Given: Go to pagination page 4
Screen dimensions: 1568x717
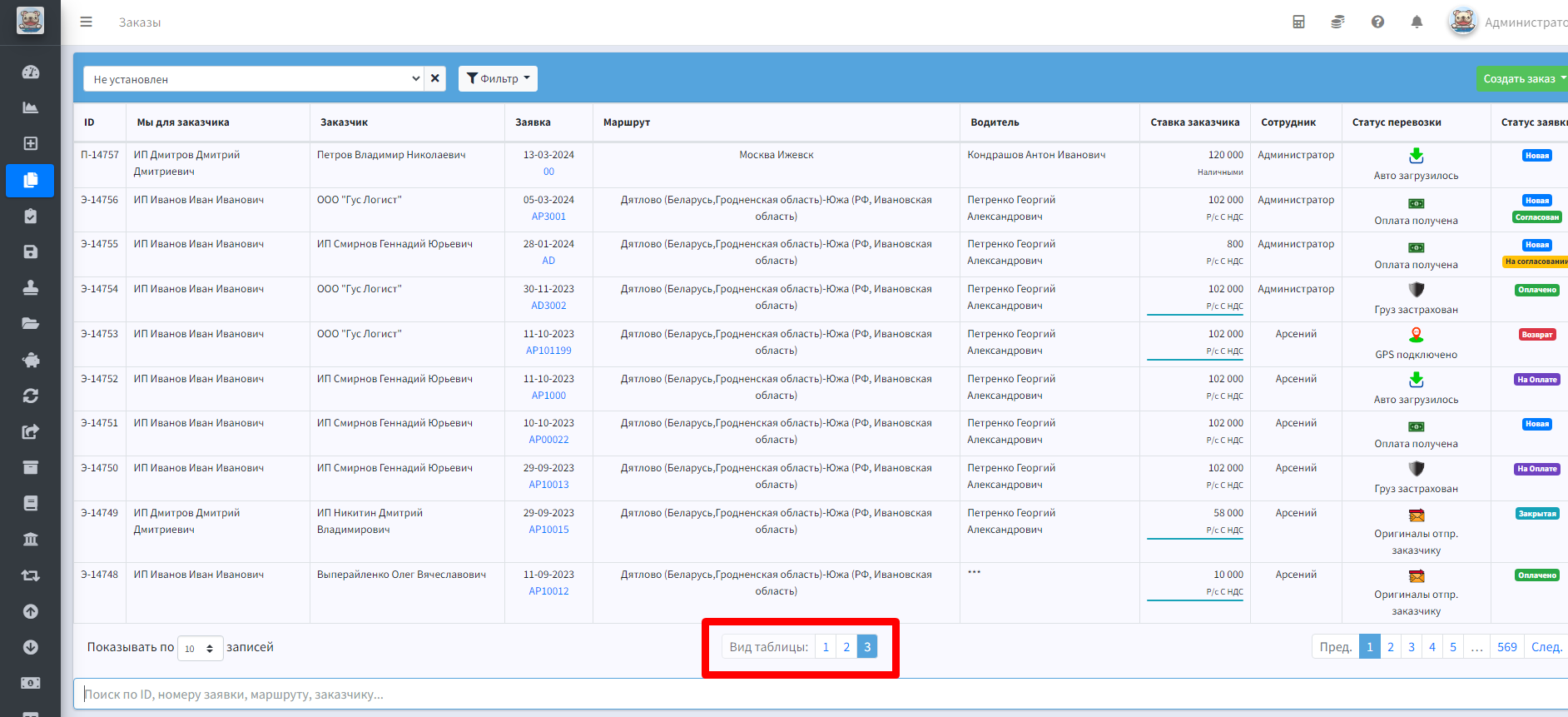Looking at the screenshot, I should click(x=1432, y=647).
